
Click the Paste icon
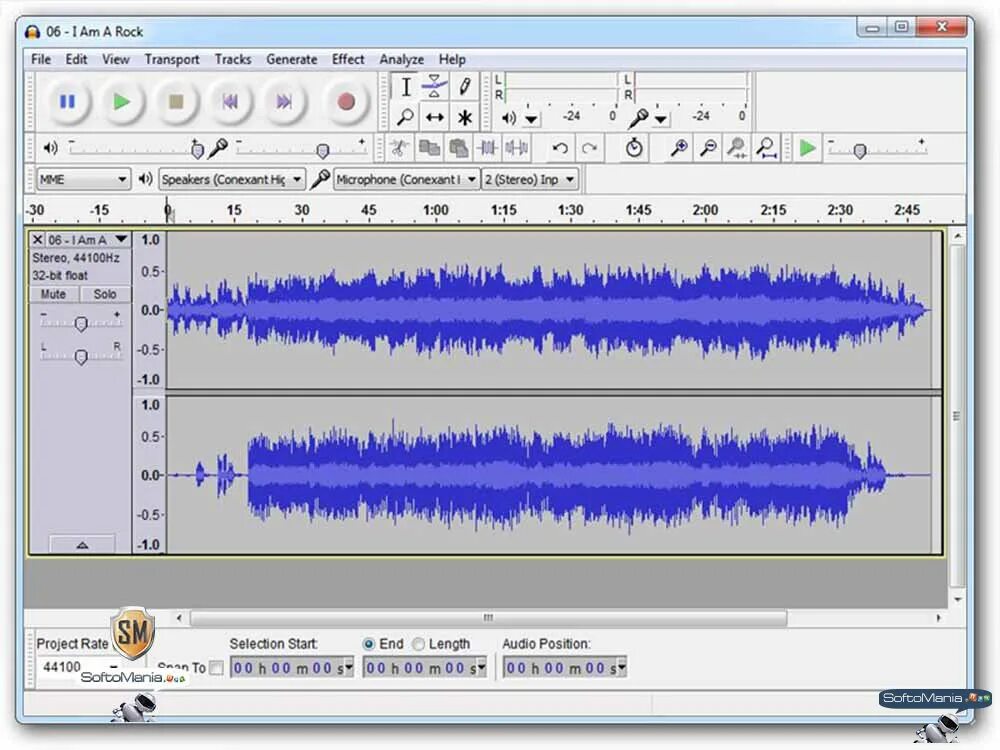458,149
